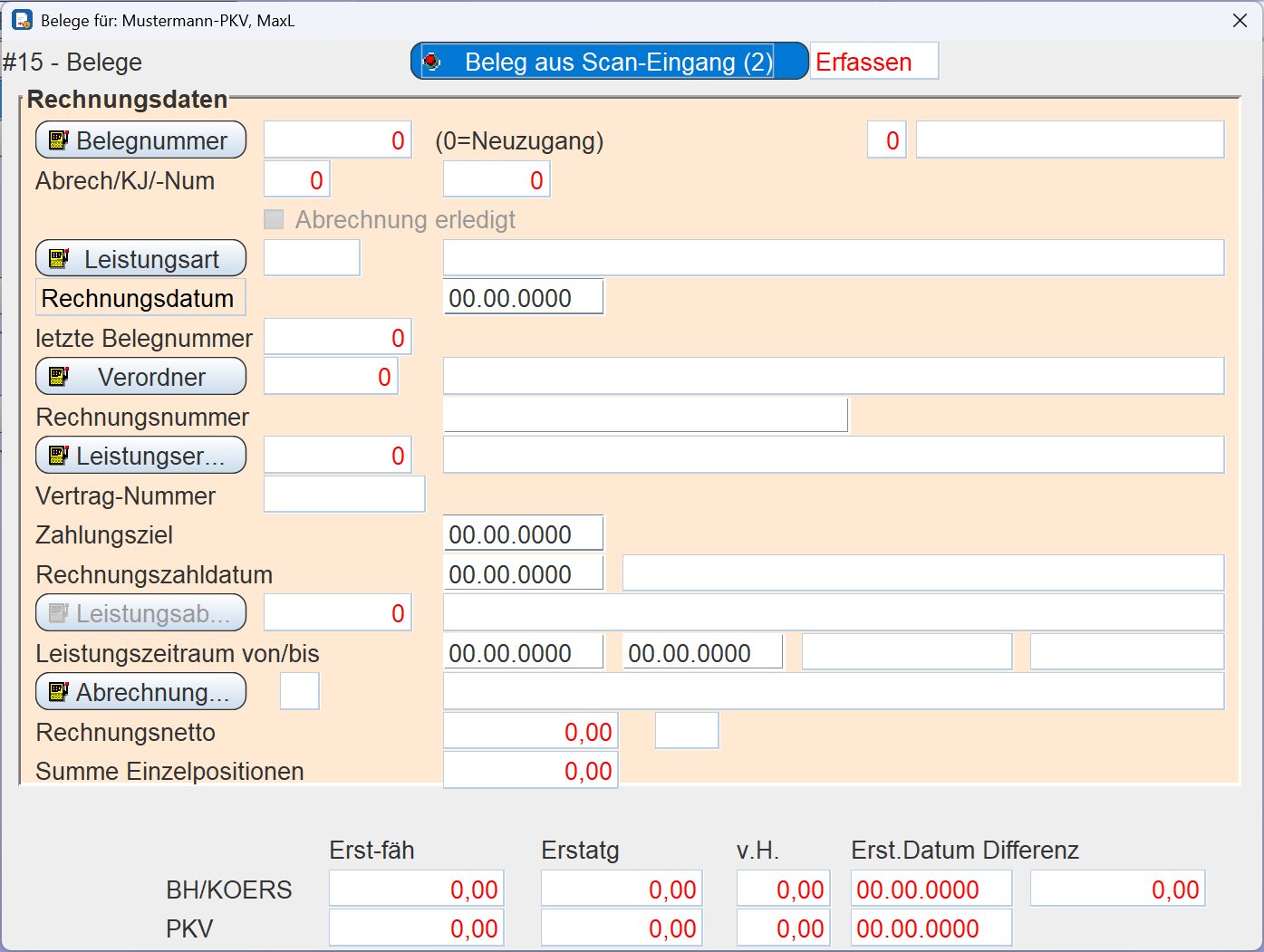Click the Verordner name text field

tap(834, 376)
